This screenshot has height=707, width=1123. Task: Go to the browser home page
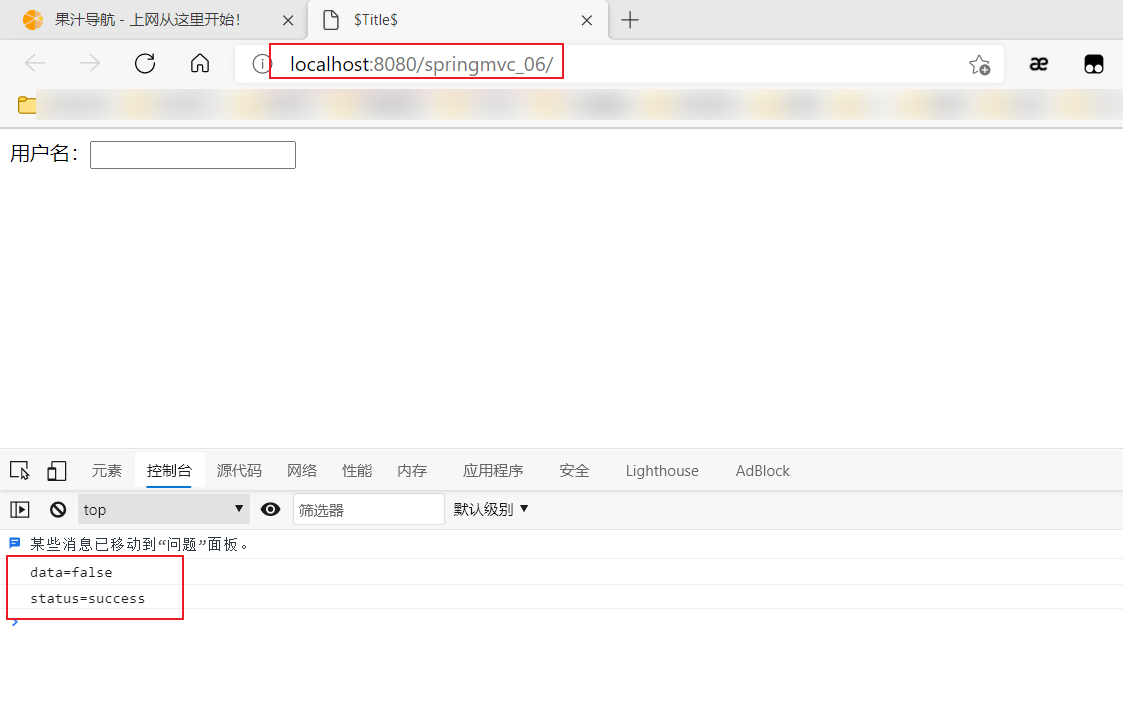pos(200,64)
